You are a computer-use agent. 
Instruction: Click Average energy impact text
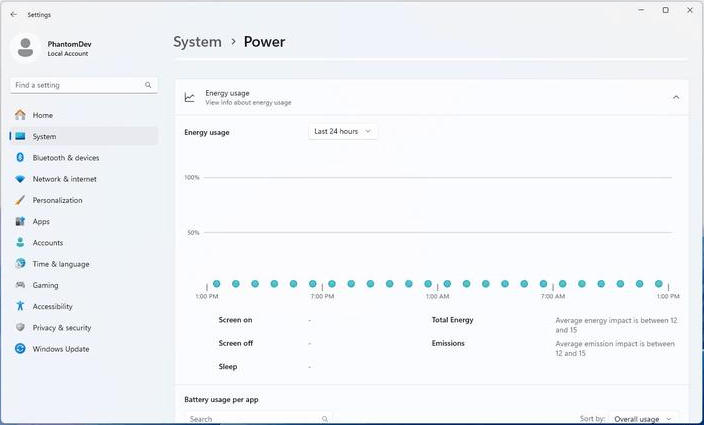point(616,325)
